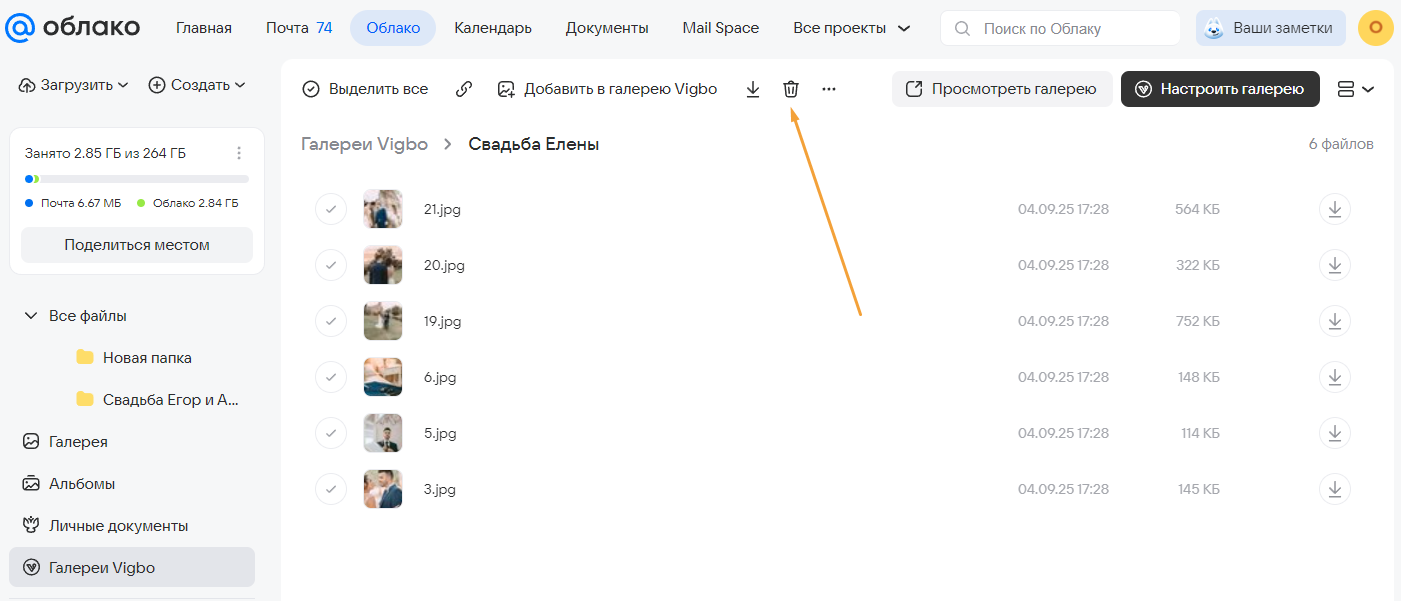Open the user profile avatar
Screen dimensions: 1401x601
point(1376,28)
